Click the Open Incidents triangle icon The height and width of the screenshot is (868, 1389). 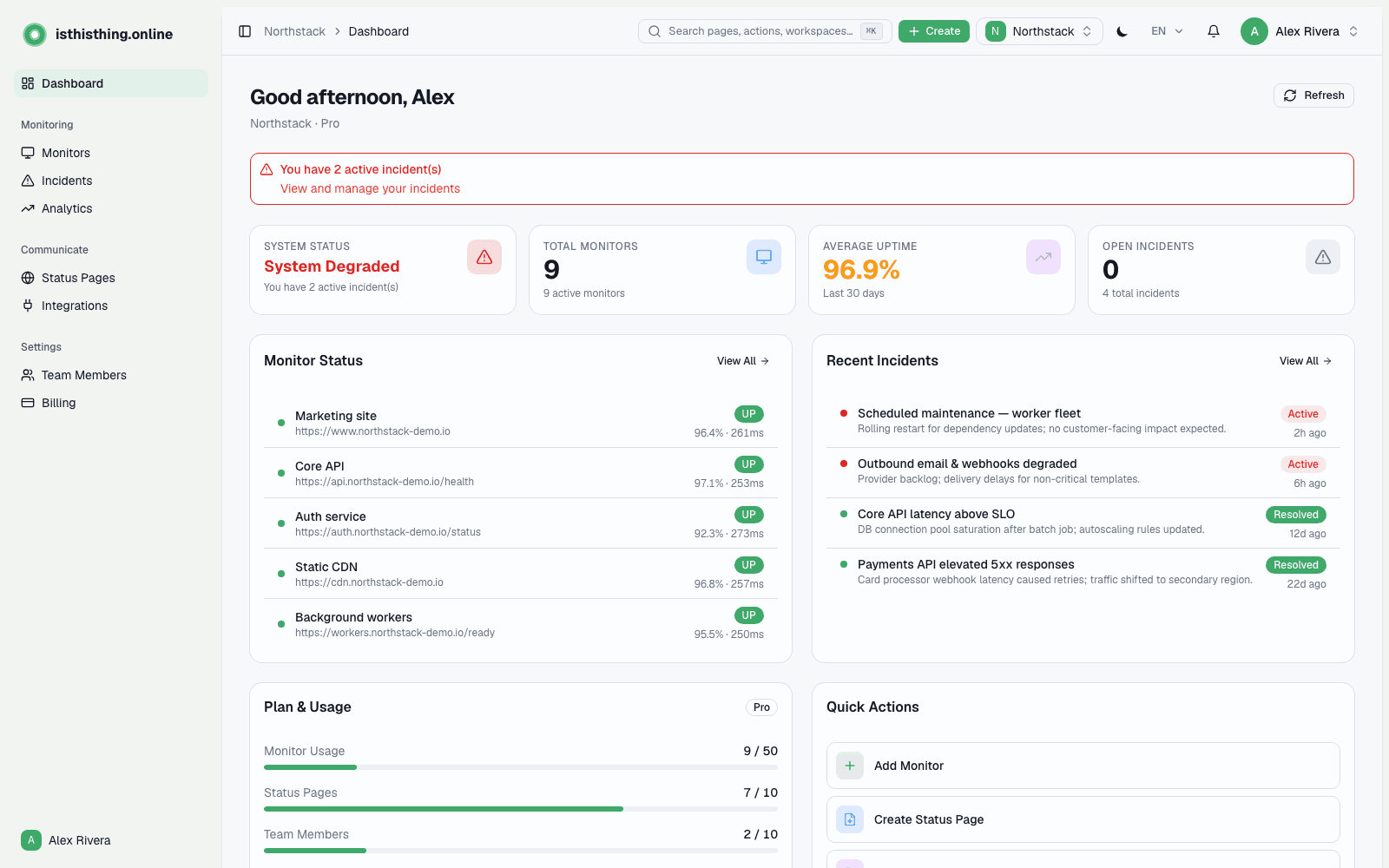(x=1323, y=257)
